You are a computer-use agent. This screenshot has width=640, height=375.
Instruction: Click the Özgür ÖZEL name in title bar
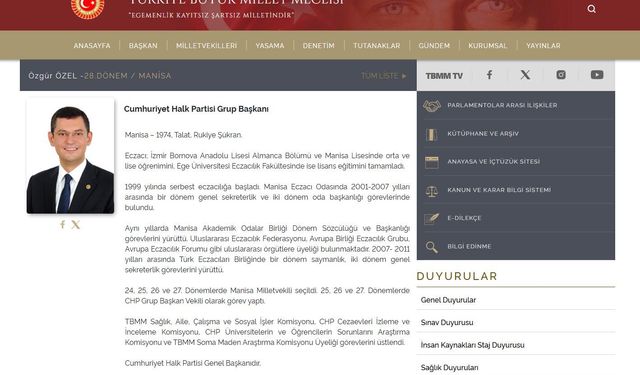point(53,76)
